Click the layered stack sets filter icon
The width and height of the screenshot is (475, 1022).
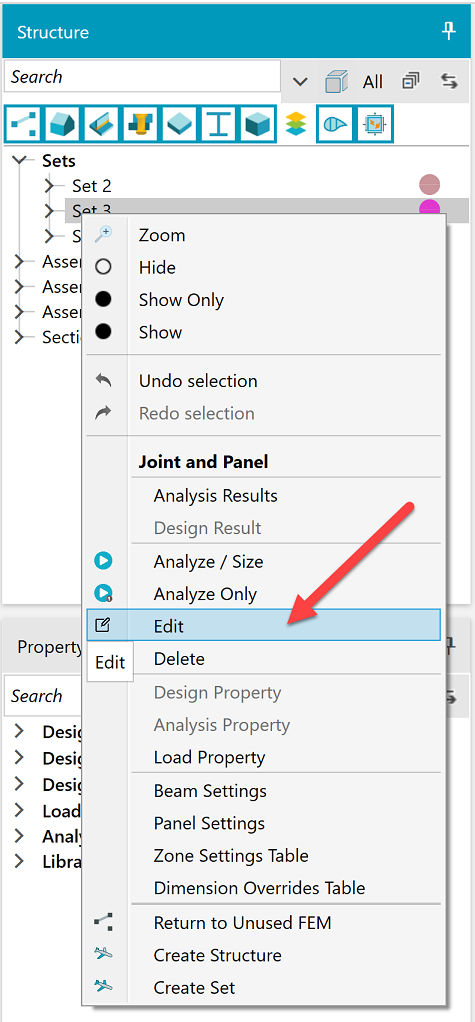pos(296,122)
